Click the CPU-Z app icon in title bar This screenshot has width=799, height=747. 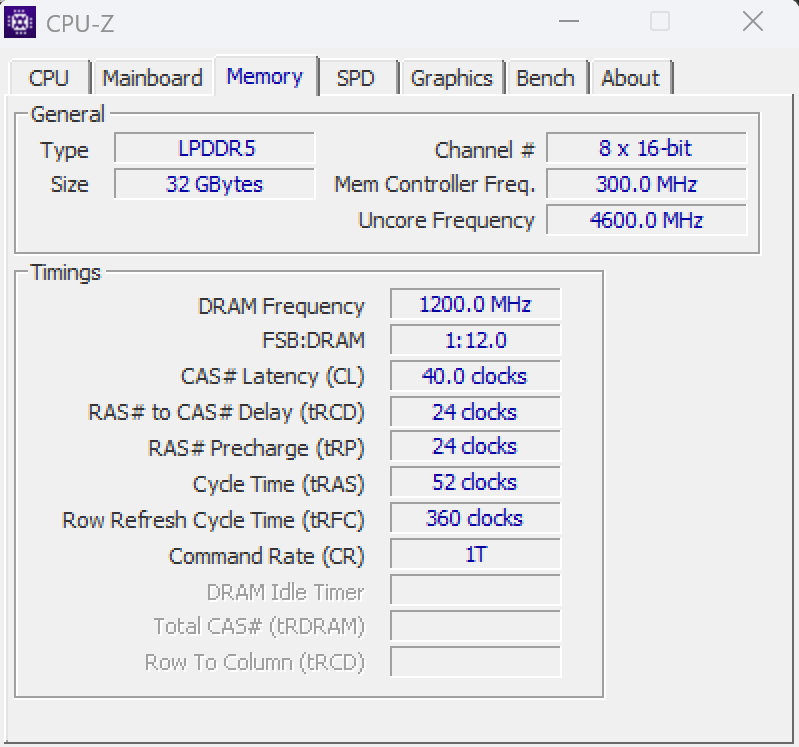tap(20, 21)
